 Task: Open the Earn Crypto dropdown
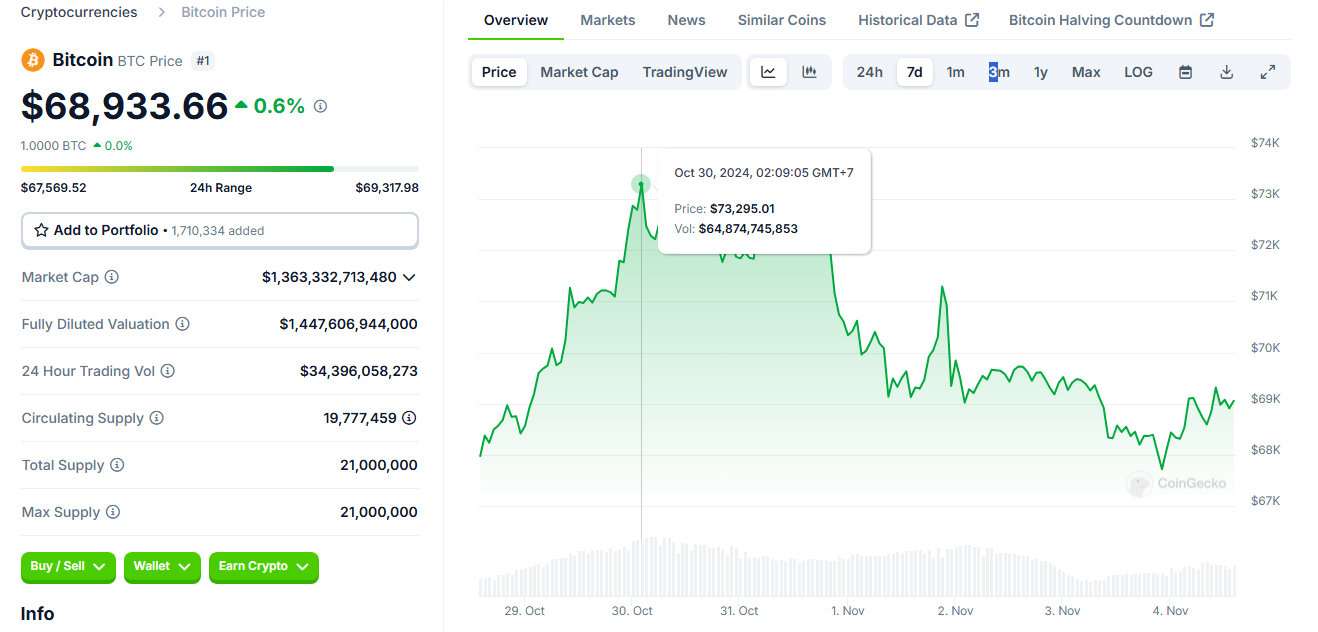pyautogui.click(x=264, y=567)
